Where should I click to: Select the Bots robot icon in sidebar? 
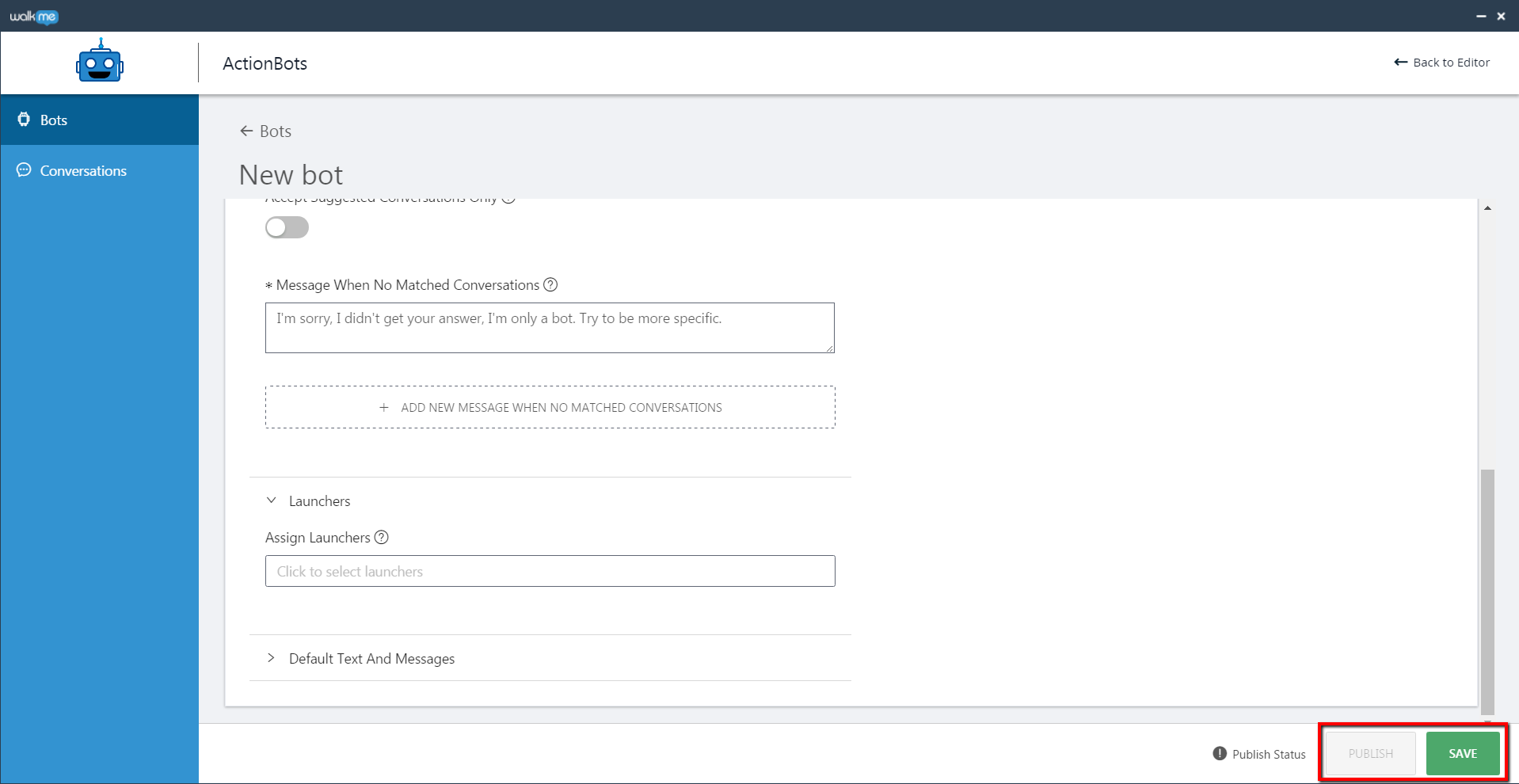click(23, 120)
